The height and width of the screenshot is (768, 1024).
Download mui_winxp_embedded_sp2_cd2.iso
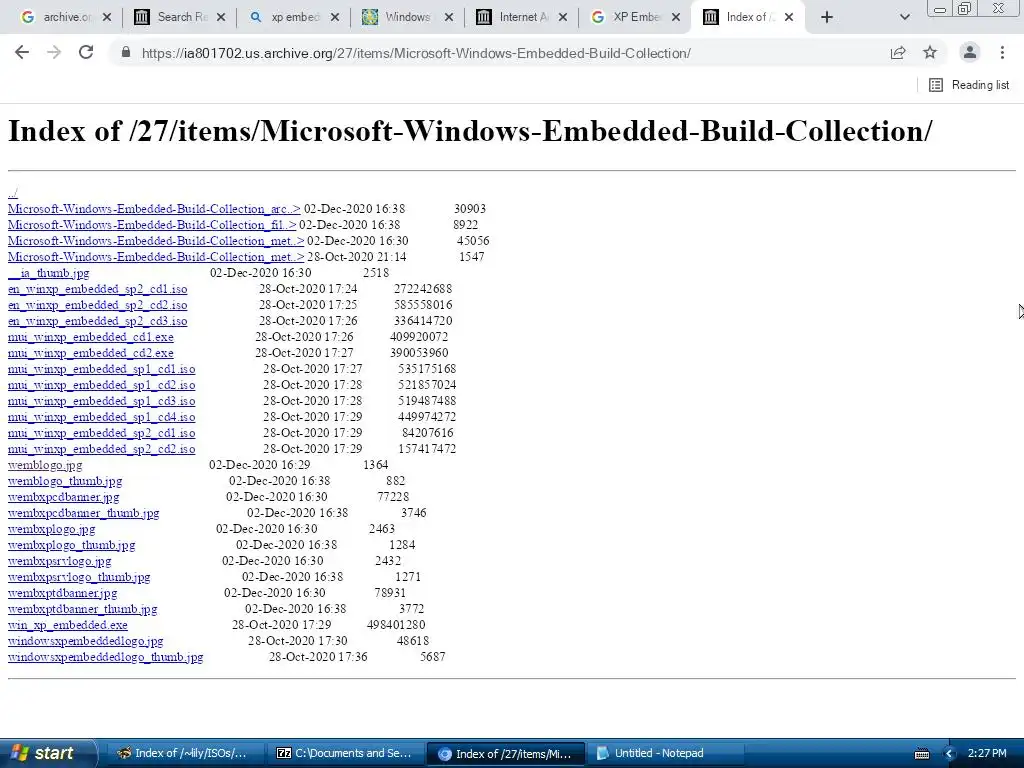[101, 449]
